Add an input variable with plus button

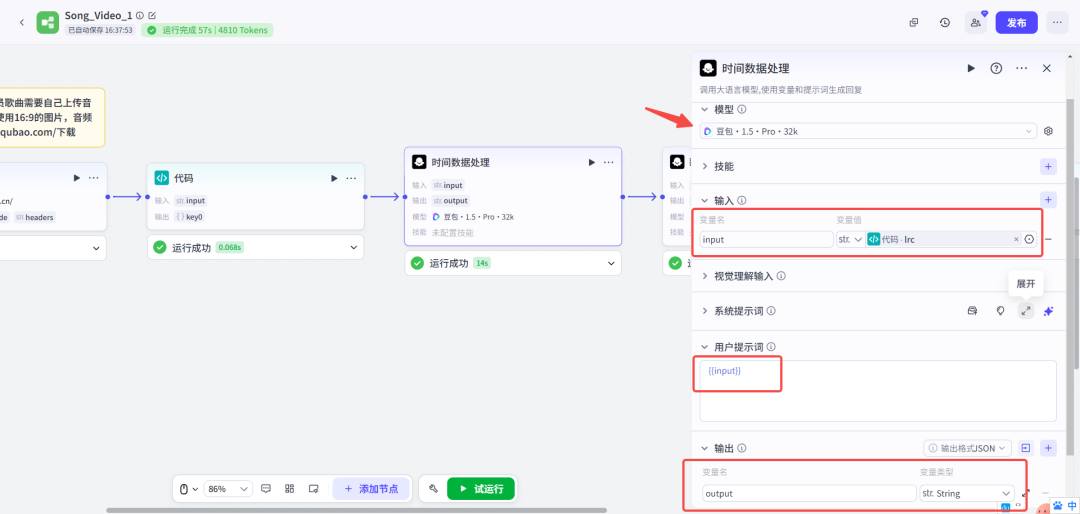tap(1048, 200)
